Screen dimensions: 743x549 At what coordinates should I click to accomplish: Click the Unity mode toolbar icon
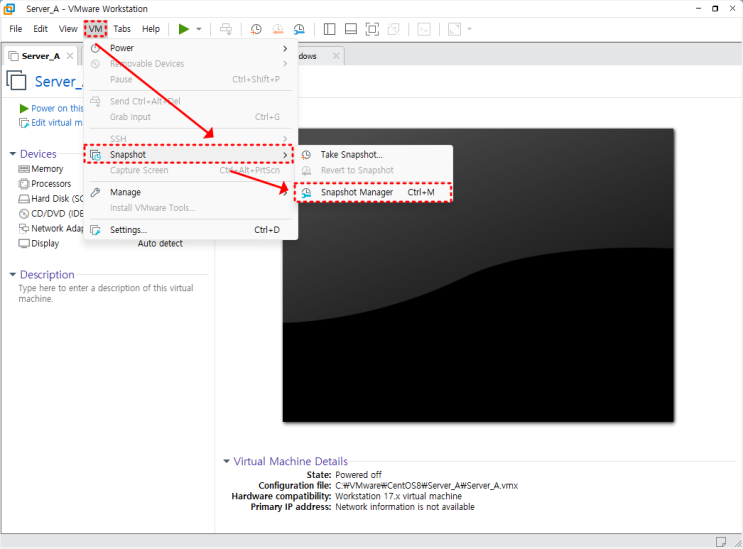tap(393, 29)
